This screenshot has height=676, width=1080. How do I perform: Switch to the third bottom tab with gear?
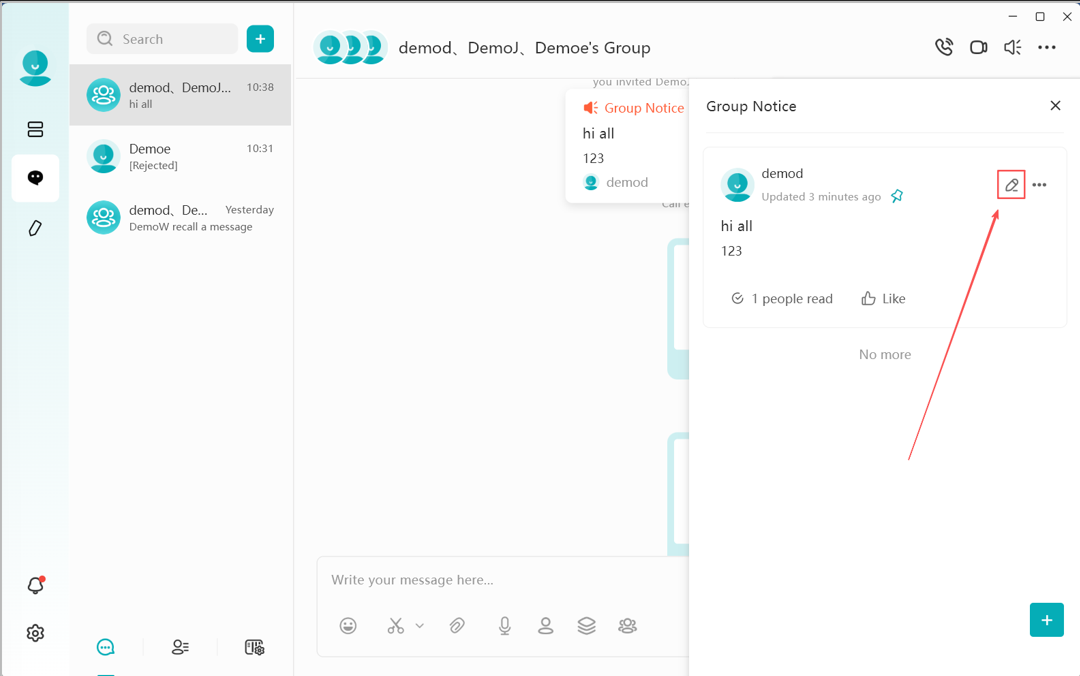pos(254,647)
